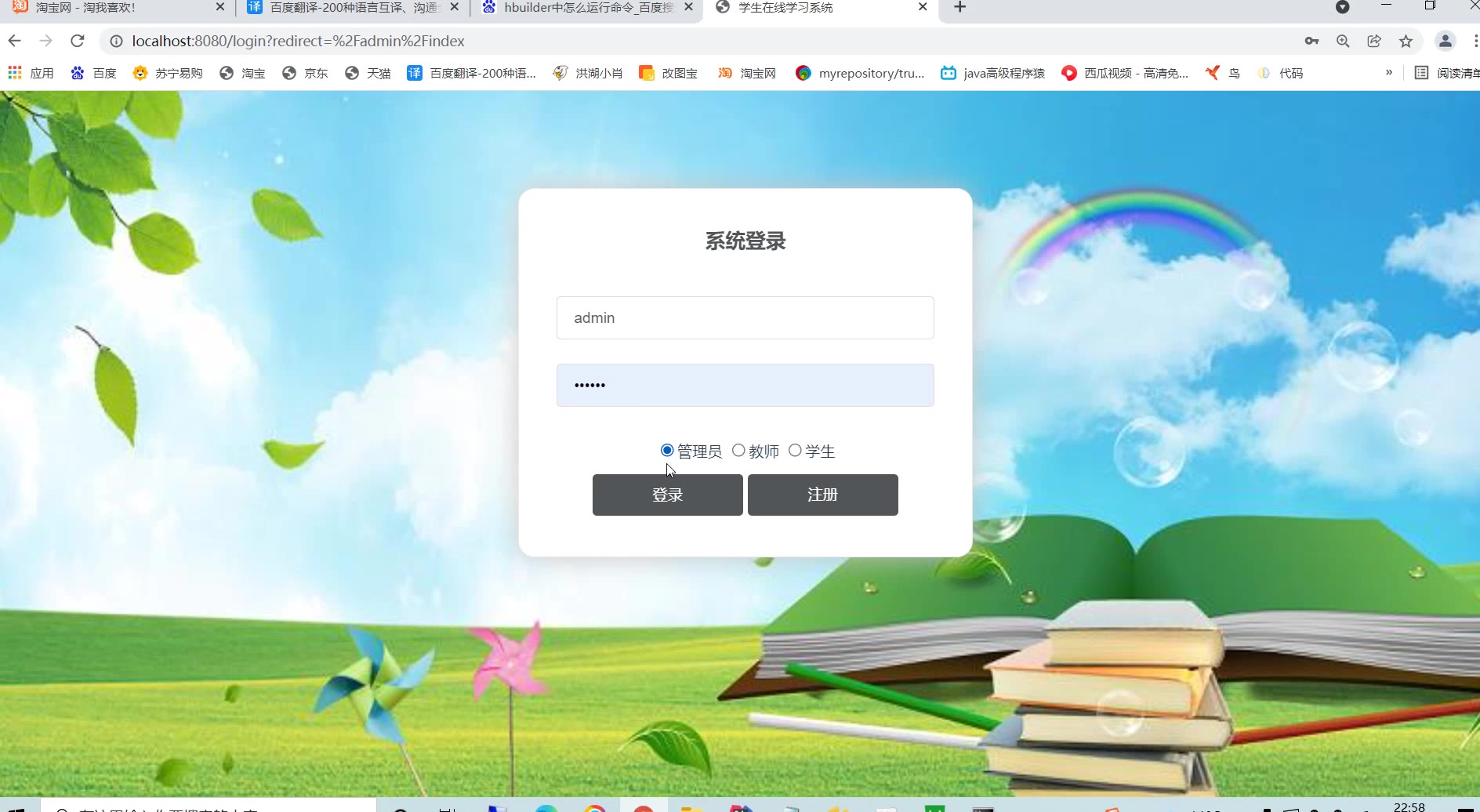Open the 淘宝 bookmark
The image size is (1480, 812).
coord(242,73)
